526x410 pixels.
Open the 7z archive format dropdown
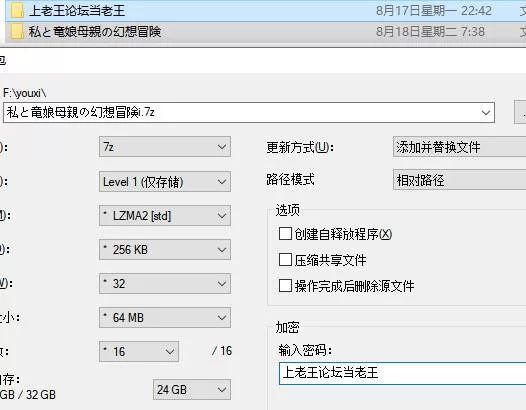pyautogui.click(x=165, y=147)
